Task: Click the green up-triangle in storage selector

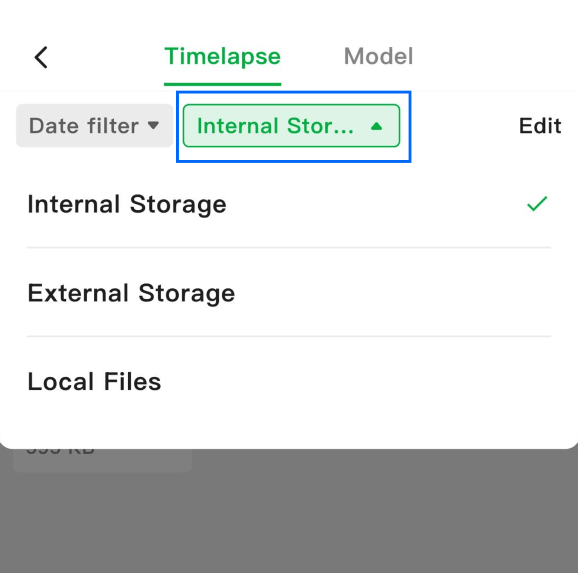Action: 376,126
